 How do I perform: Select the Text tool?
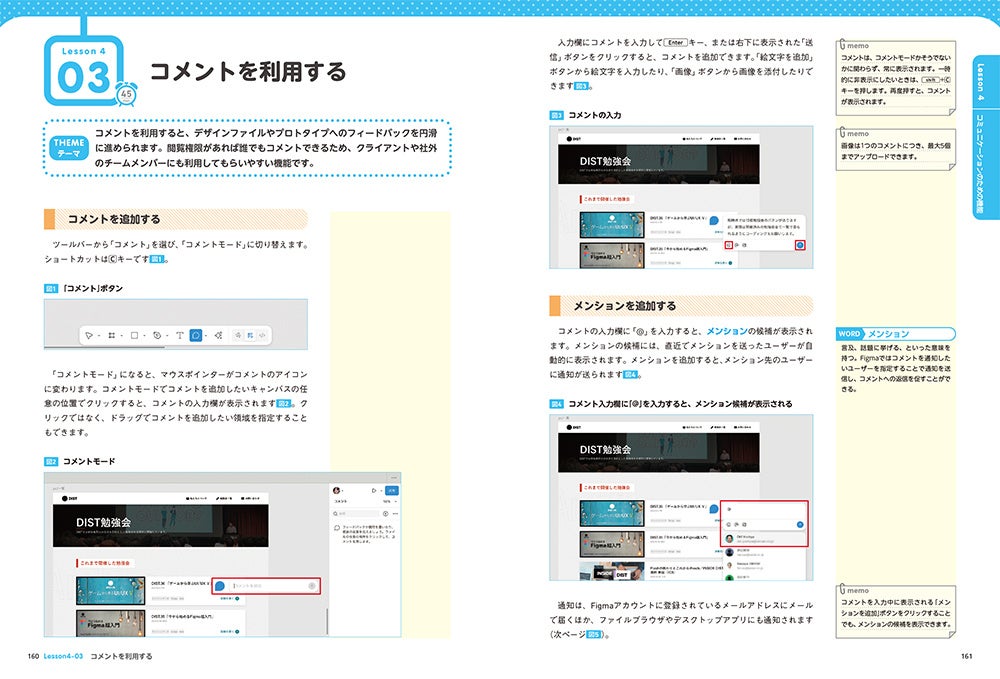pyautogui.click(x=180, y=335)
